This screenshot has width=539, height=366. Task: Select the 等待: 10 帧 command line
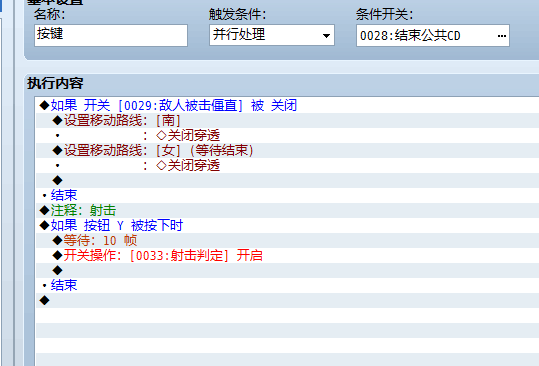[x=287, y=240]
